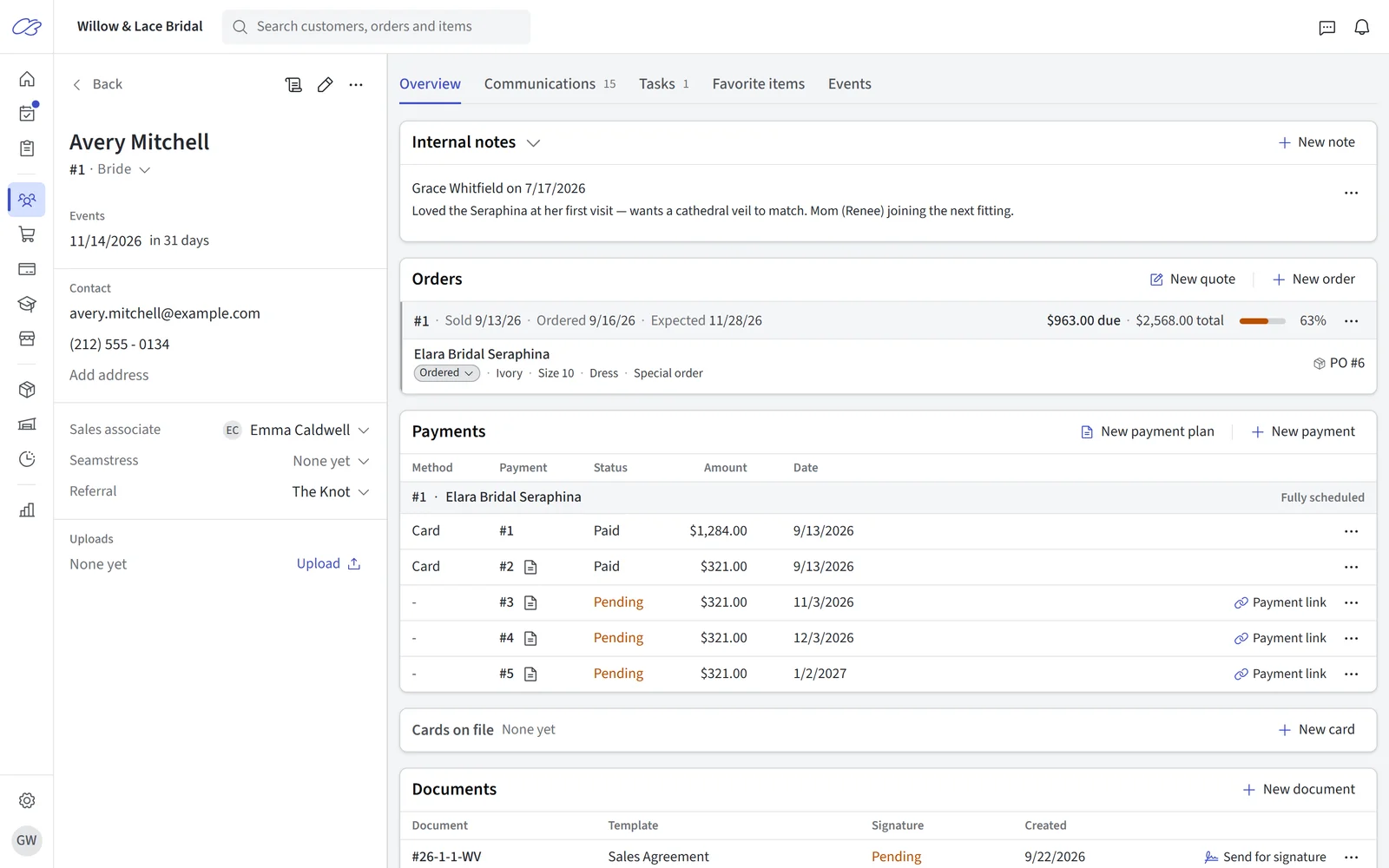Open the Favorite items tab
The height and width of the screenshot is (868, 1389).
(759, 84)
